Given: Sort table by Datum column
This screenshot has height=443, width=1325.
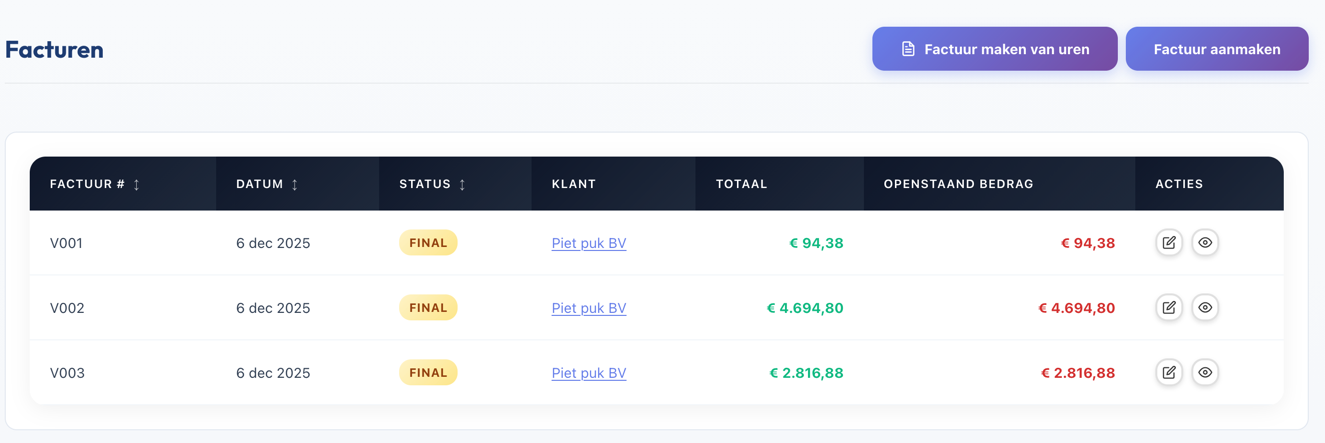Looking at the screenshot, I should pyautogui.click(x=267, y=184).
